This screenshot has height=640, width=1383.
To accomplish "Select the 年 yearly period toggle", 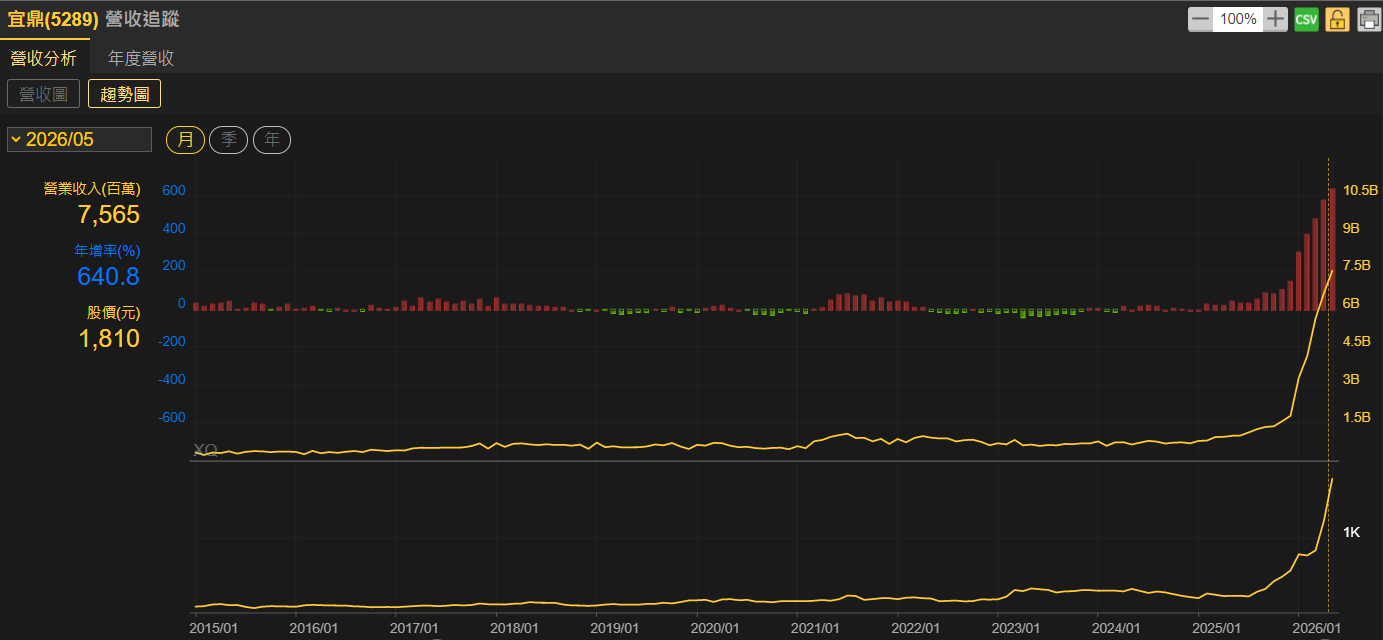I will pos(272,140).
